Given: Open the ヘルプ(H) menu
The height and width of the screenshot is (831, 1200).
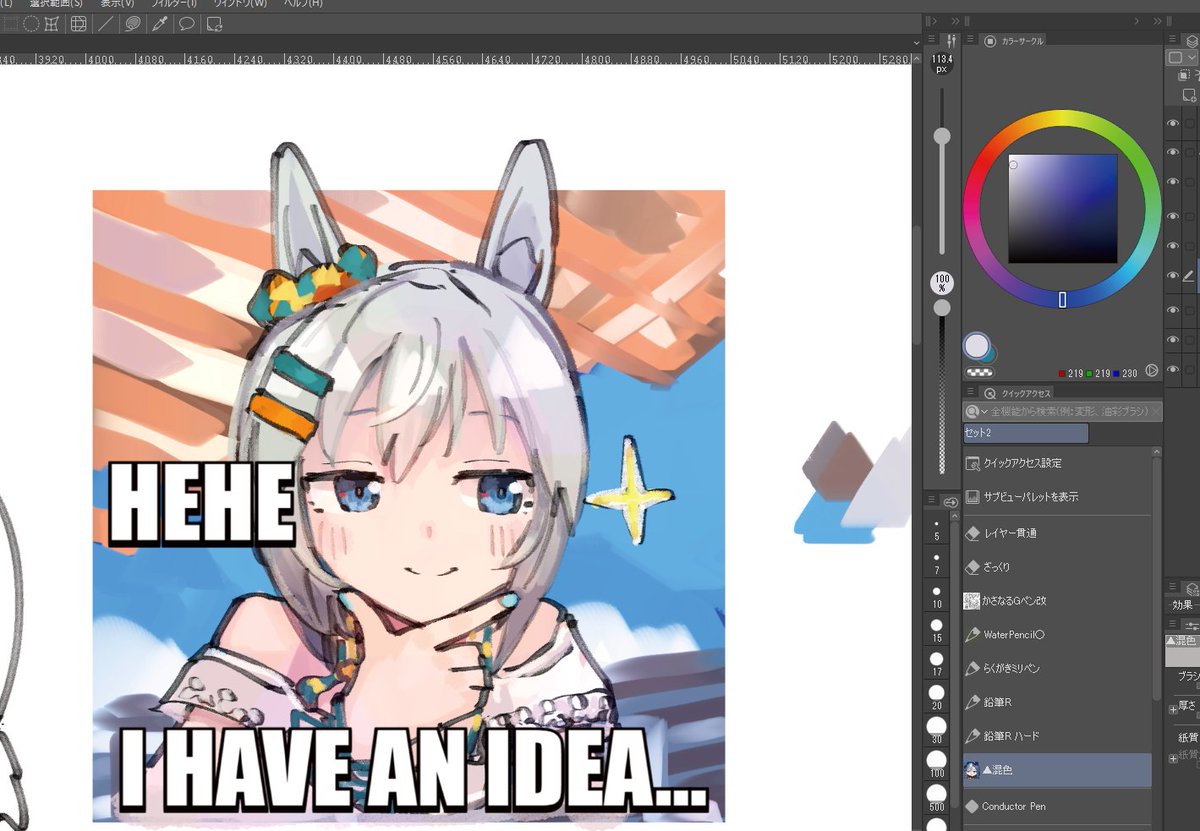Looking at the screenshot, I should (x=303, y=5).
